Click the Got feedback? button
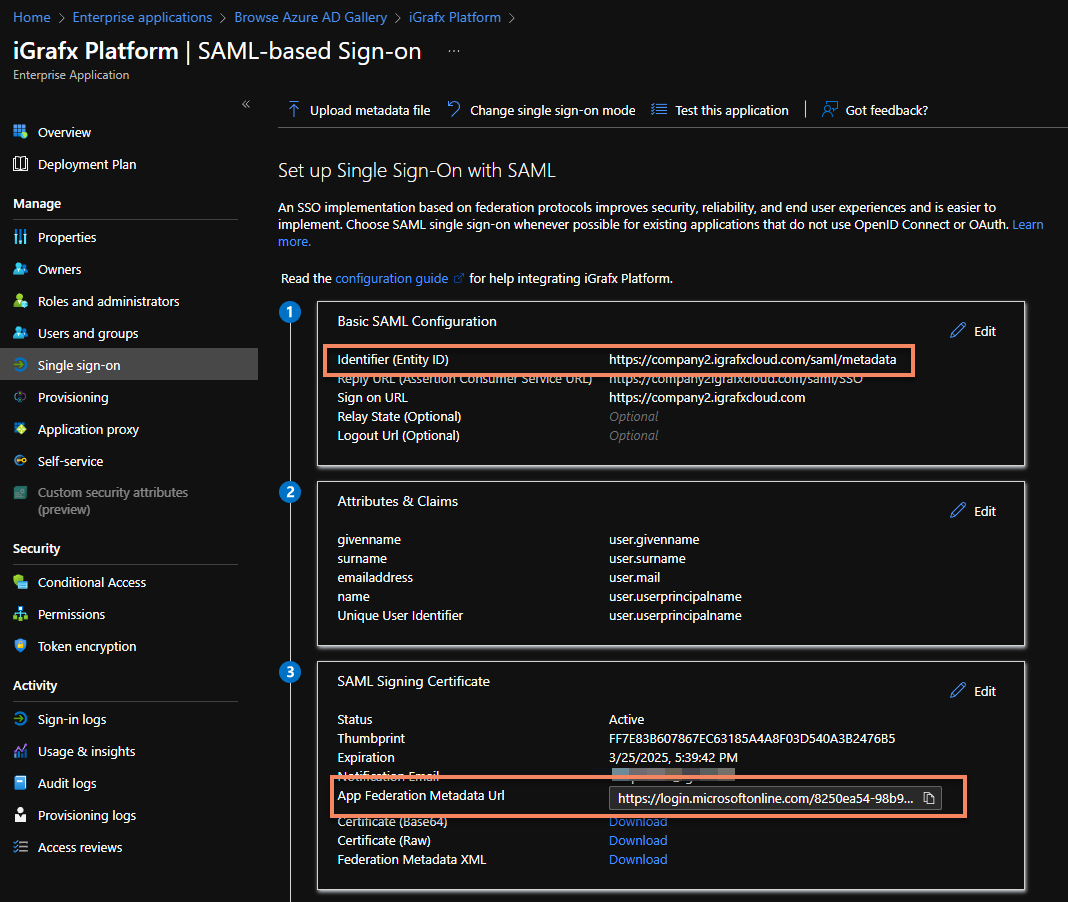The width and height of the screenshot is (1068, 902). tap(886, 110)
